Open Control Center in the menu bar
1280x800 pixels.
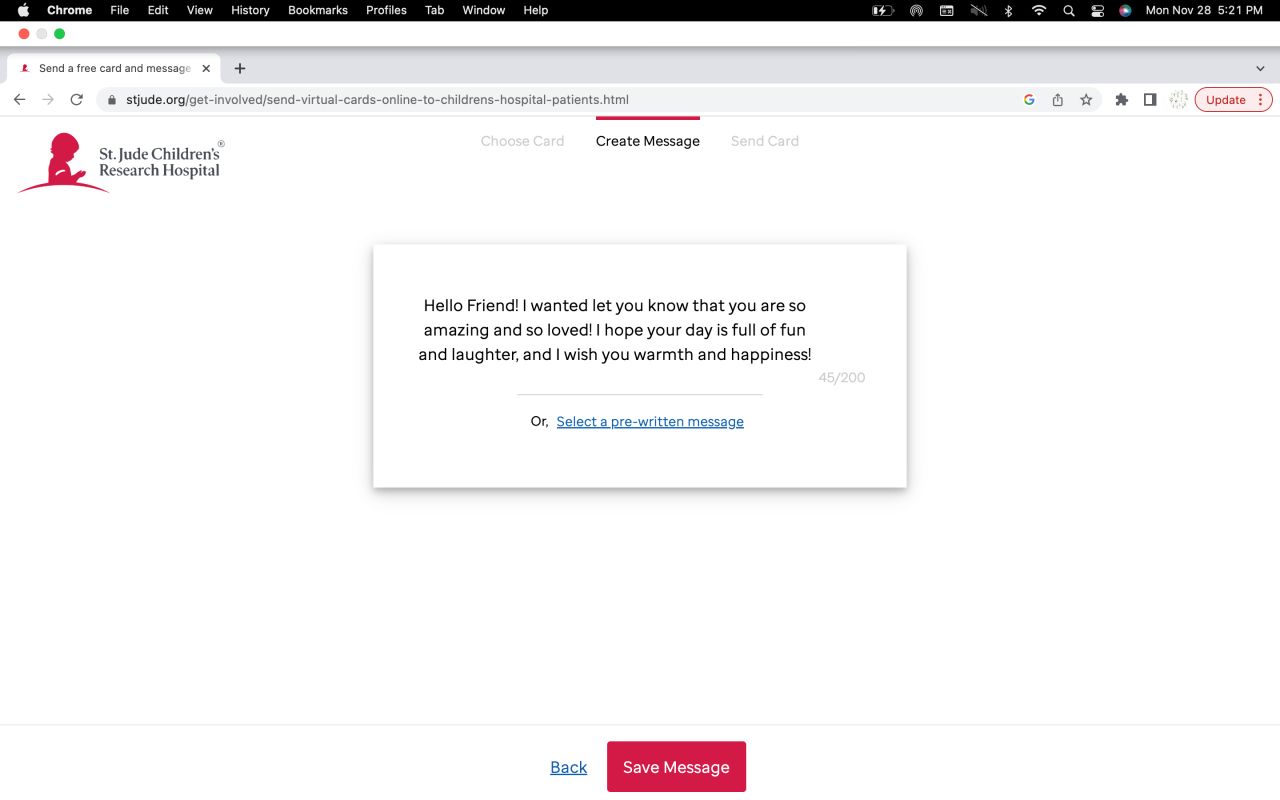click(x=1097, y=10)
